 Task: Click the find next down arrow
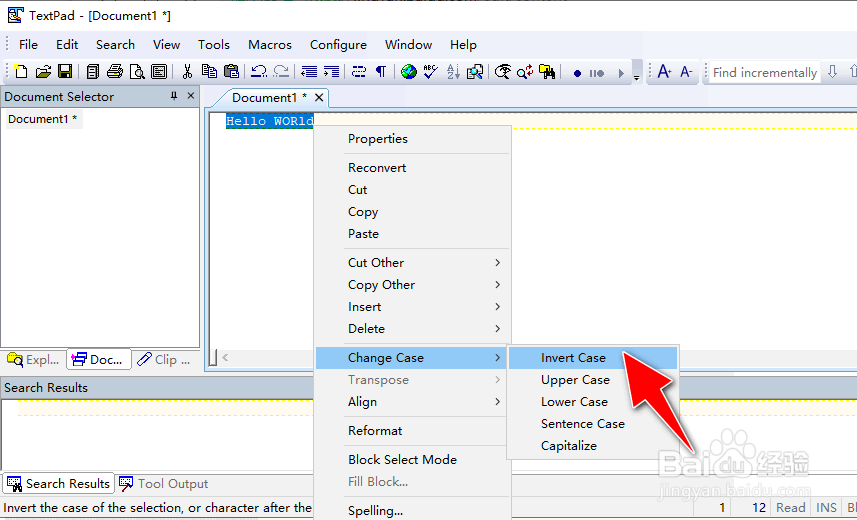(832, 72)
